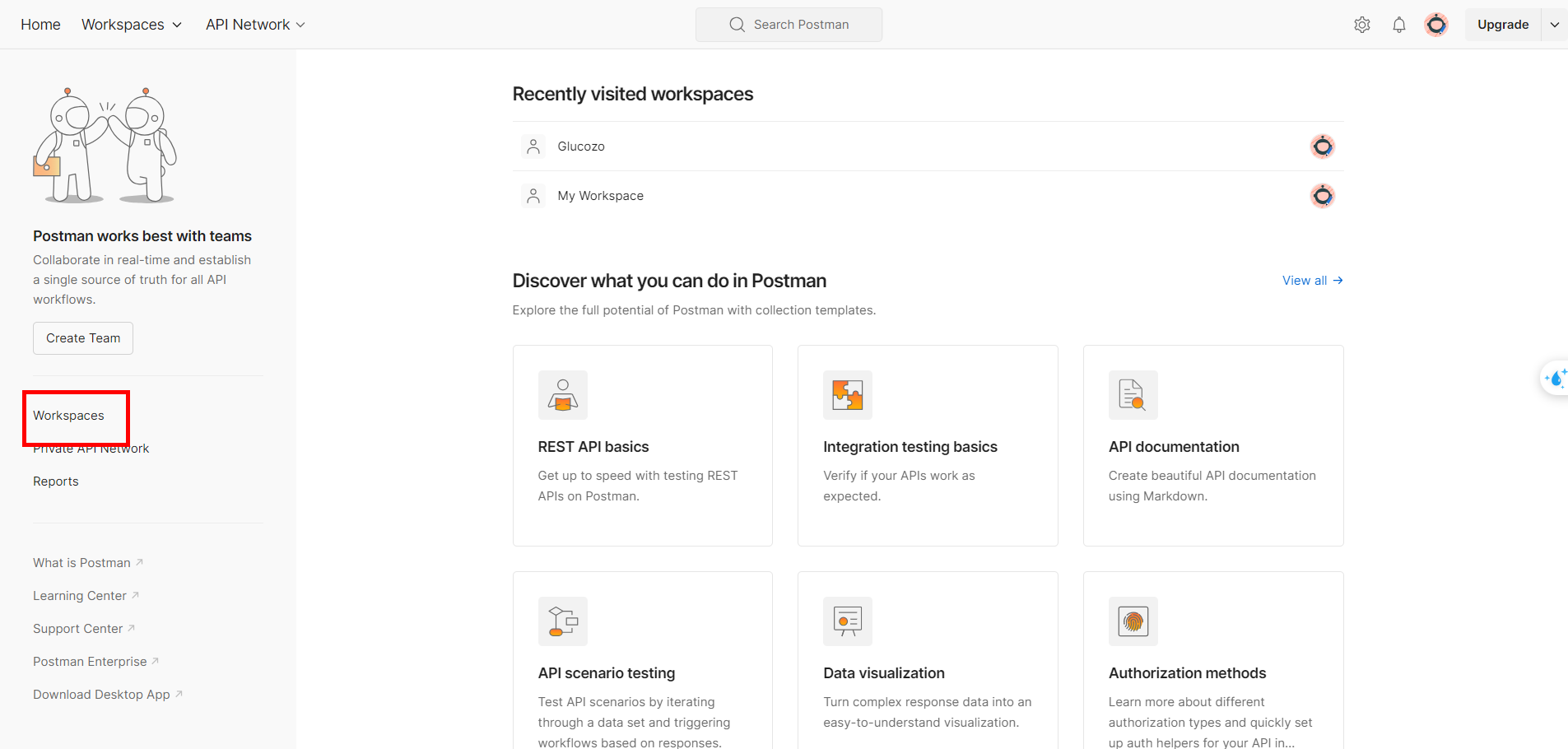
Task: Click the View all arrow icon
Action: click(1338, 281)
